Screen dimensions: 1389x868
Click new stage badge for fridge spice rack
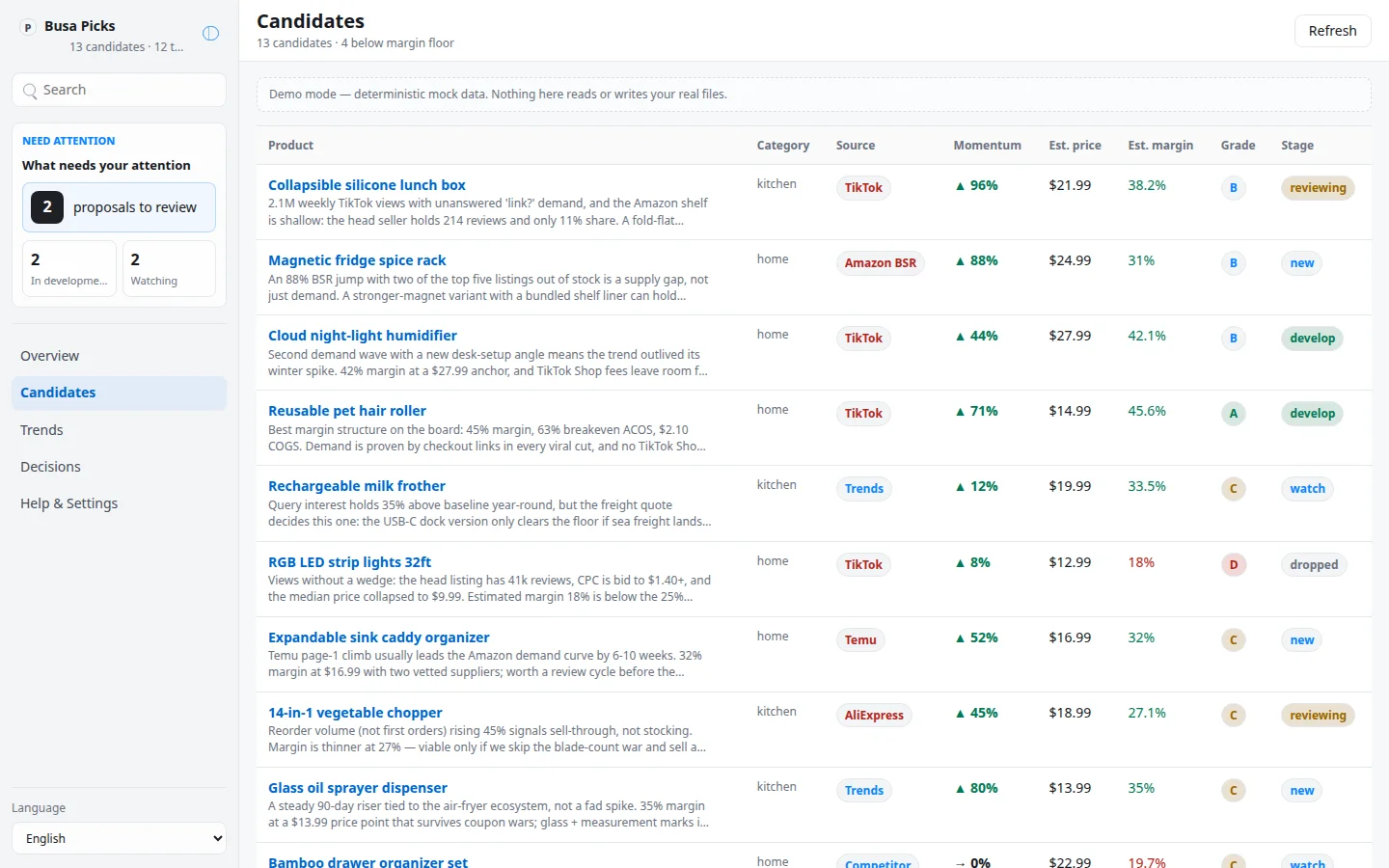tap(1302, 263)
